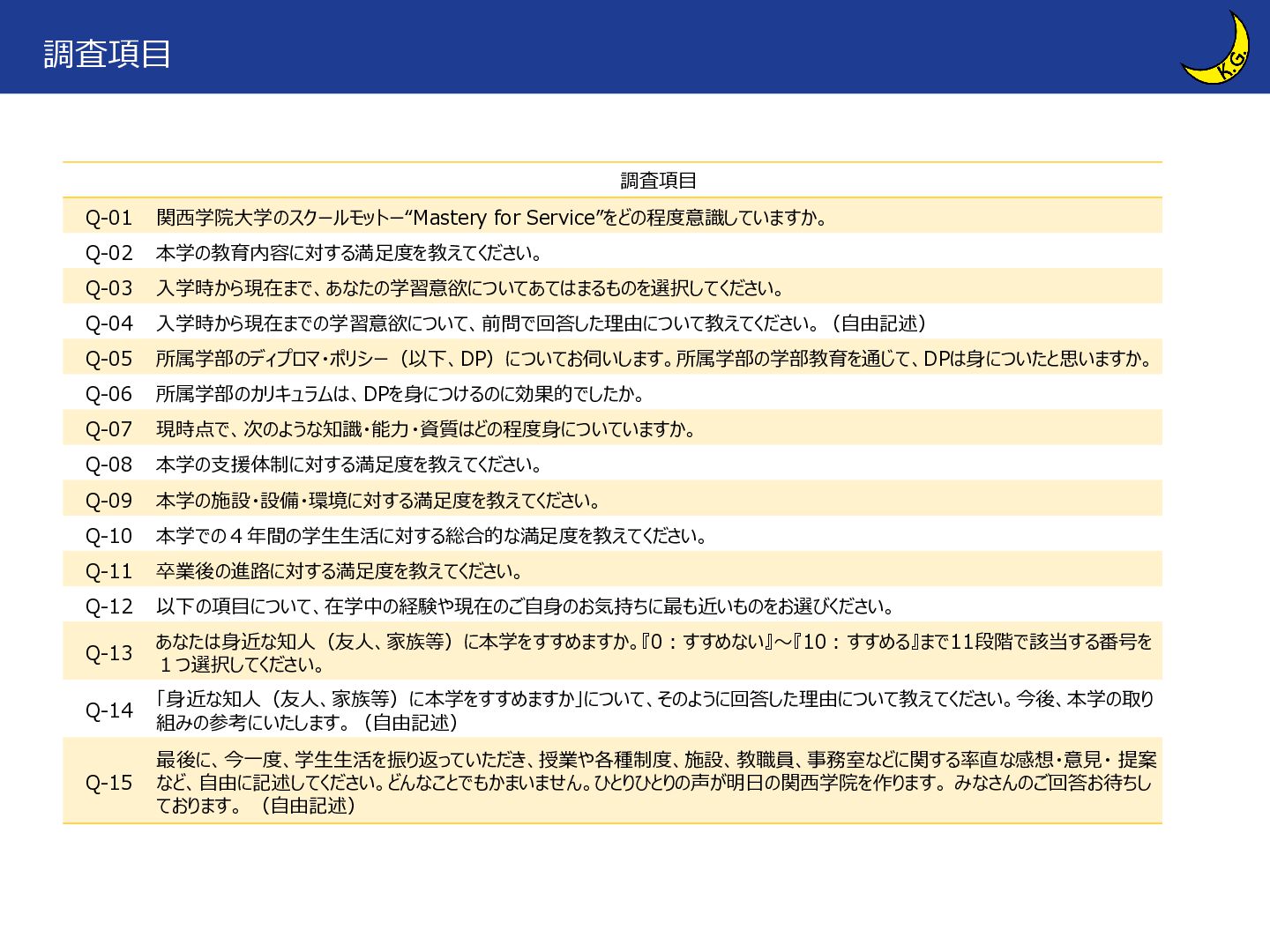Click the Q-10 question on ４年間の学生生活
The image size is (1270, 952).
click(x=432, y=536)
